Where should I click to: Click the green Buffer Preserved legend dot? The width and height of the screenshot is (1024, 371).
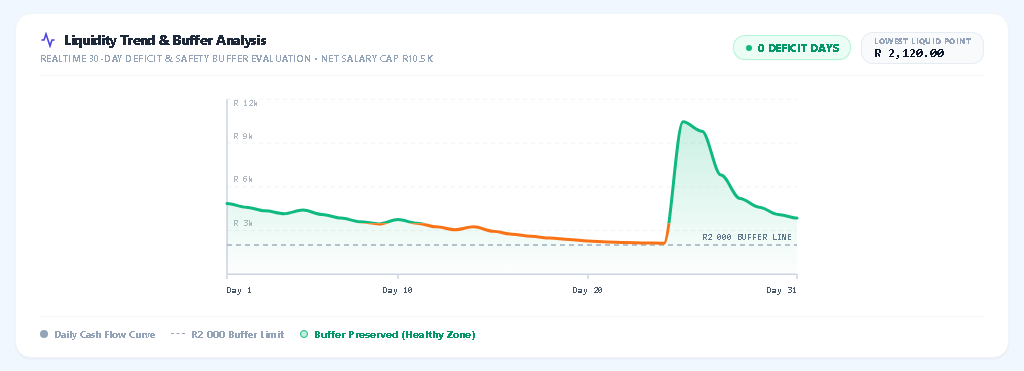click(x=304, y=334)
